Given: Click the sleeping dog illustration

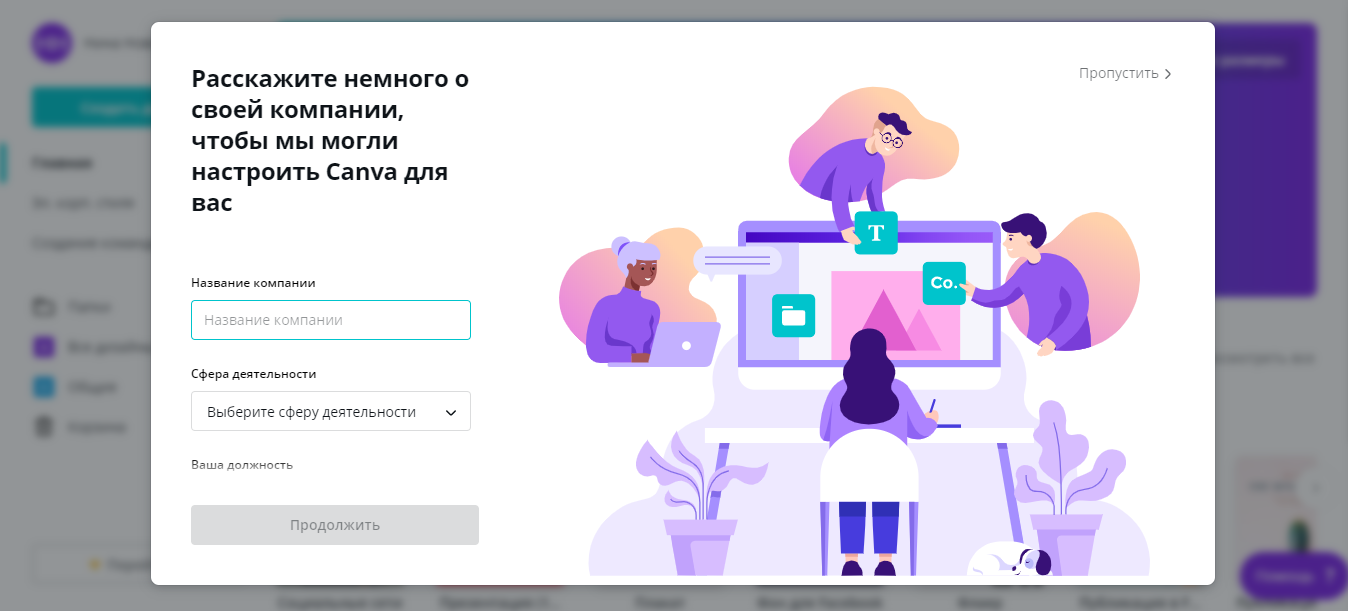Looking at the screenshot, I should point(1011,559).
